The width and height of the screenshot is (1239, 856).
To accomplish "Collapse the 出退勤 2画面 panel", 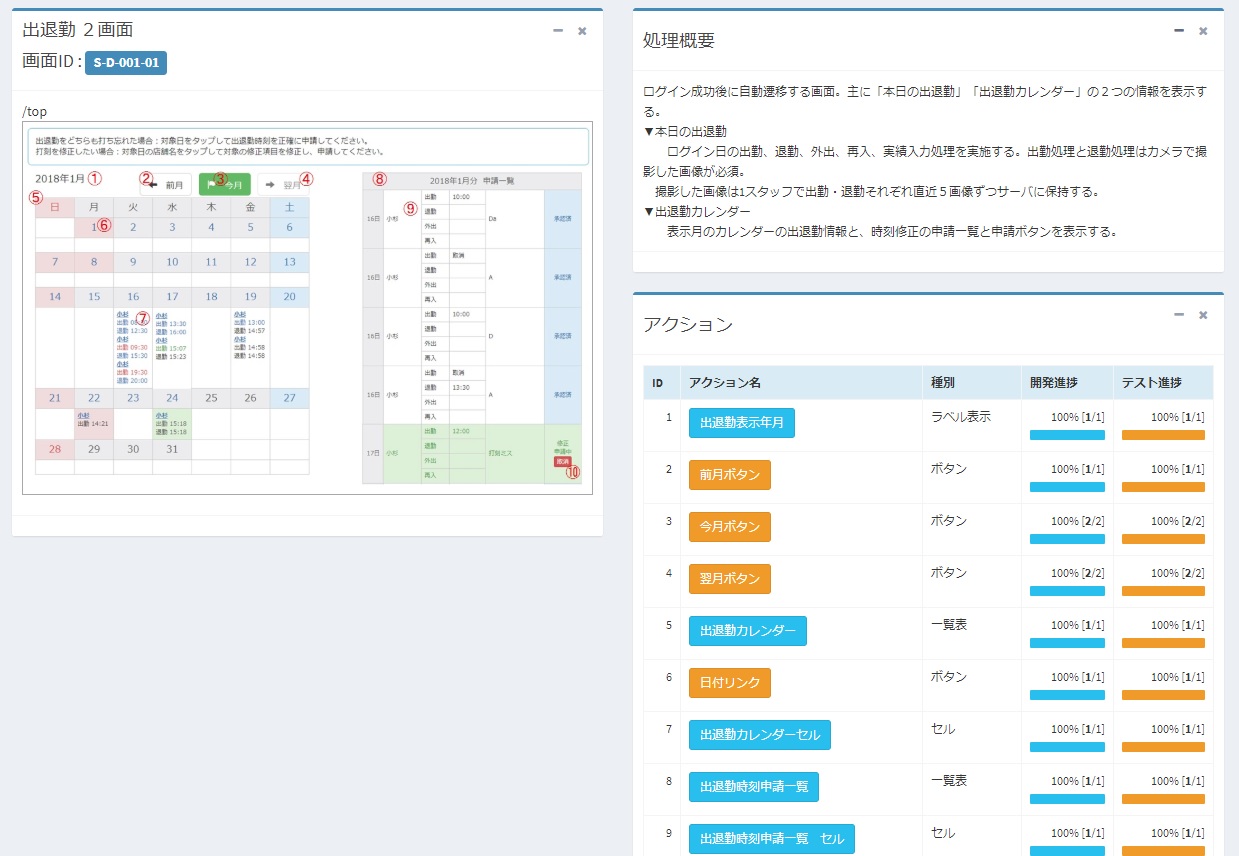I will click(558, 31).
